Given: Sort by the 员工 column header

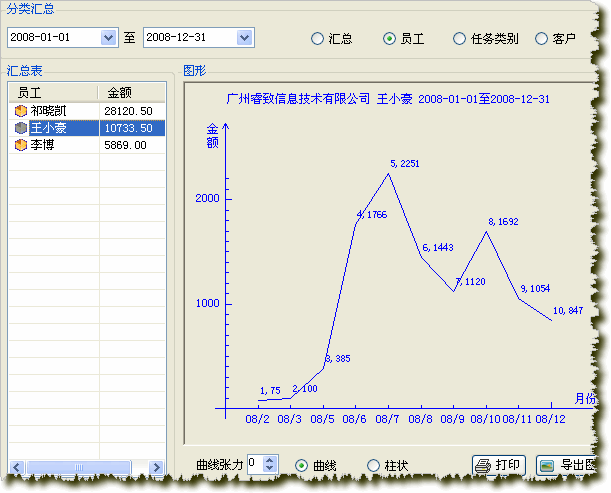Looking at the screenshot, I should coord(53,92).
